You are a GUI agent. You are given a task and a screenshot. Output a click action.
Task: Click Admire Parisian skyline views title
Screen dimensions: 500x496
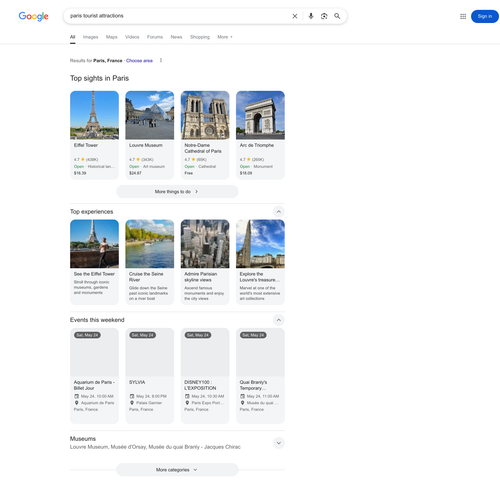(x=201, y=277)
